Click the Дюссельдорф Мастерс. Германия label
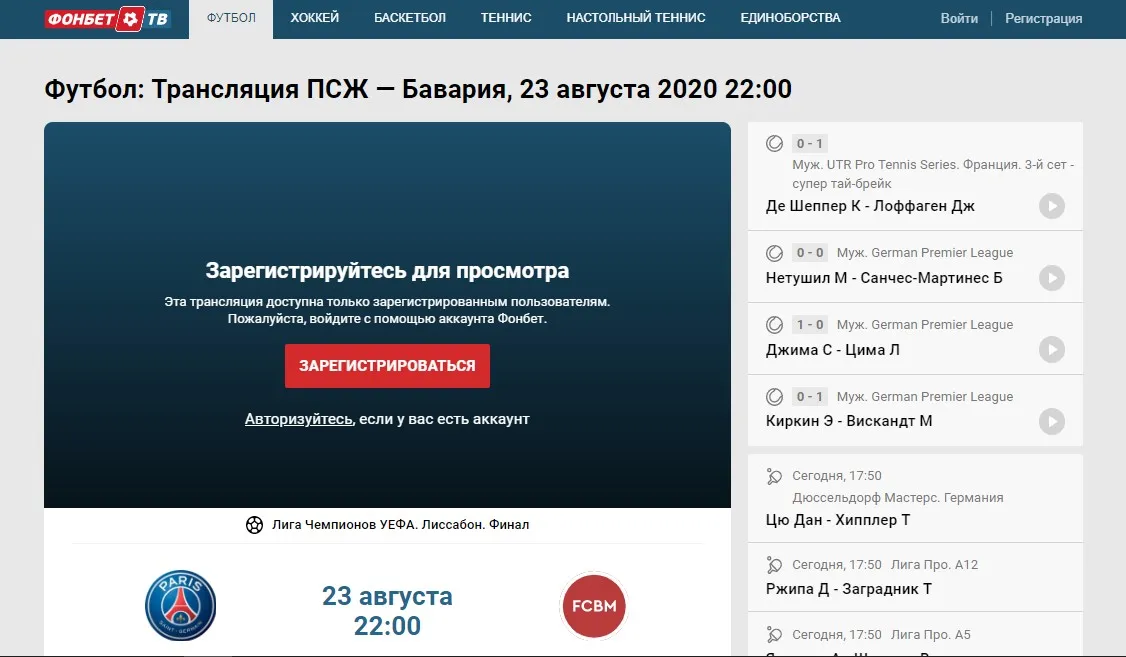 tap(898, 498)
